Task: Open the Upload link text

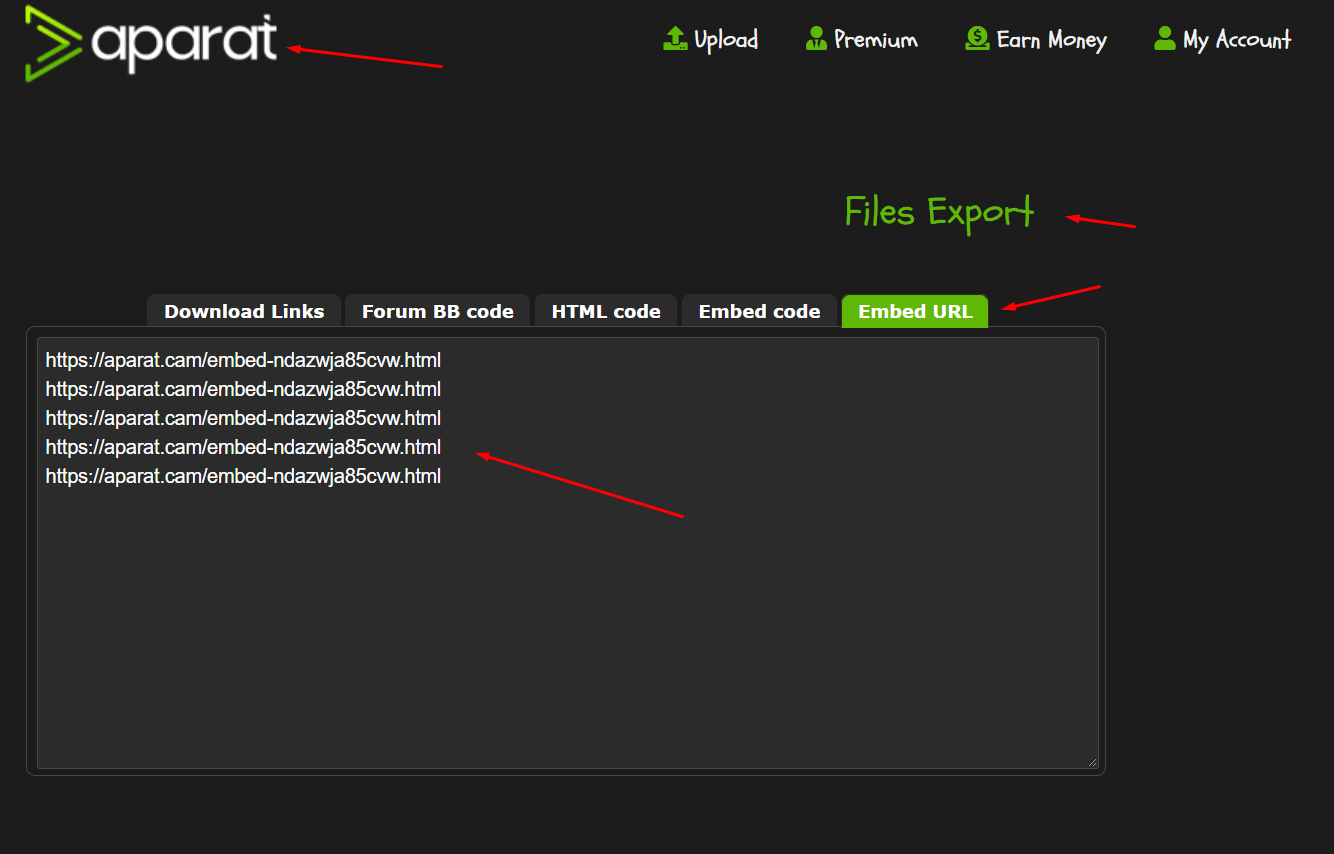Action: point(726,40)
